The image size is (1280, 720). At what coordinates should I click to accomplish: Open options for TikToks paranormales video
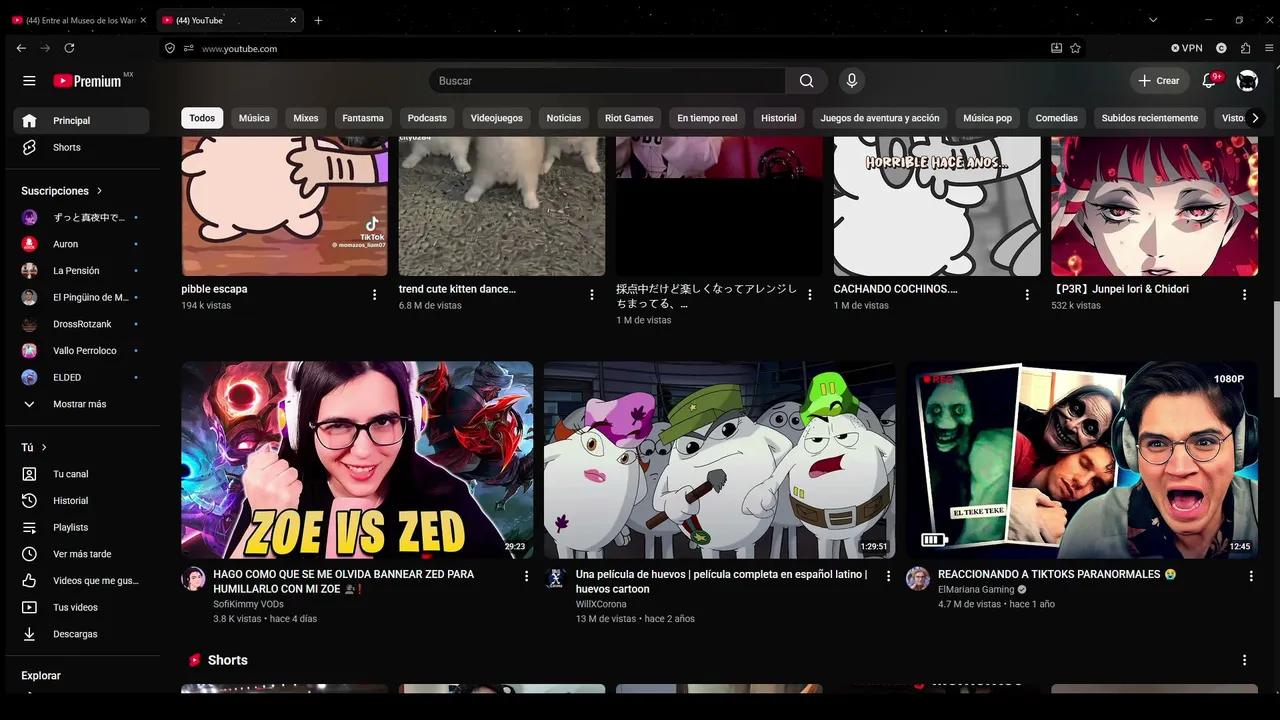pos(1251,576)
